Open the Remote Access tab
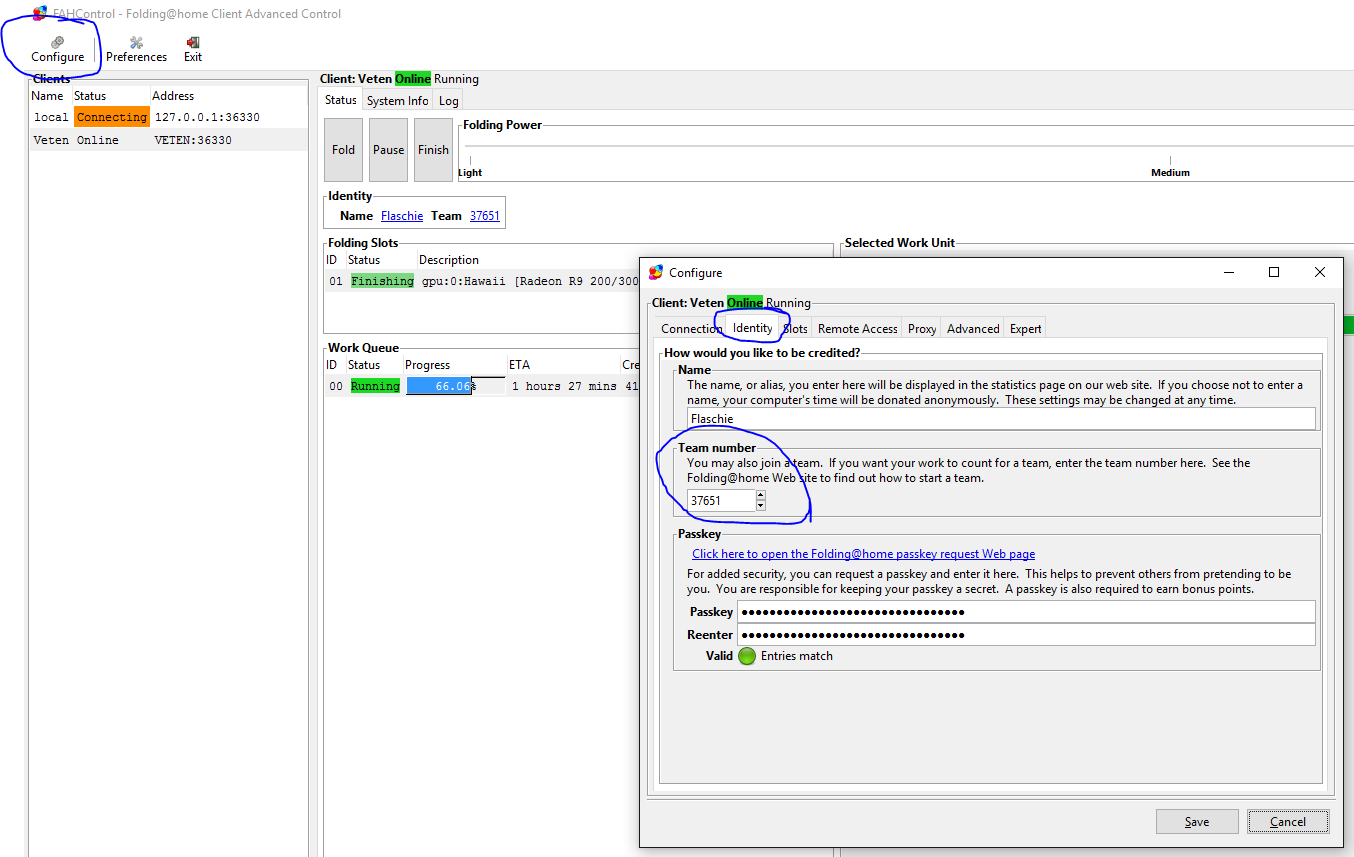 point(858,329)
